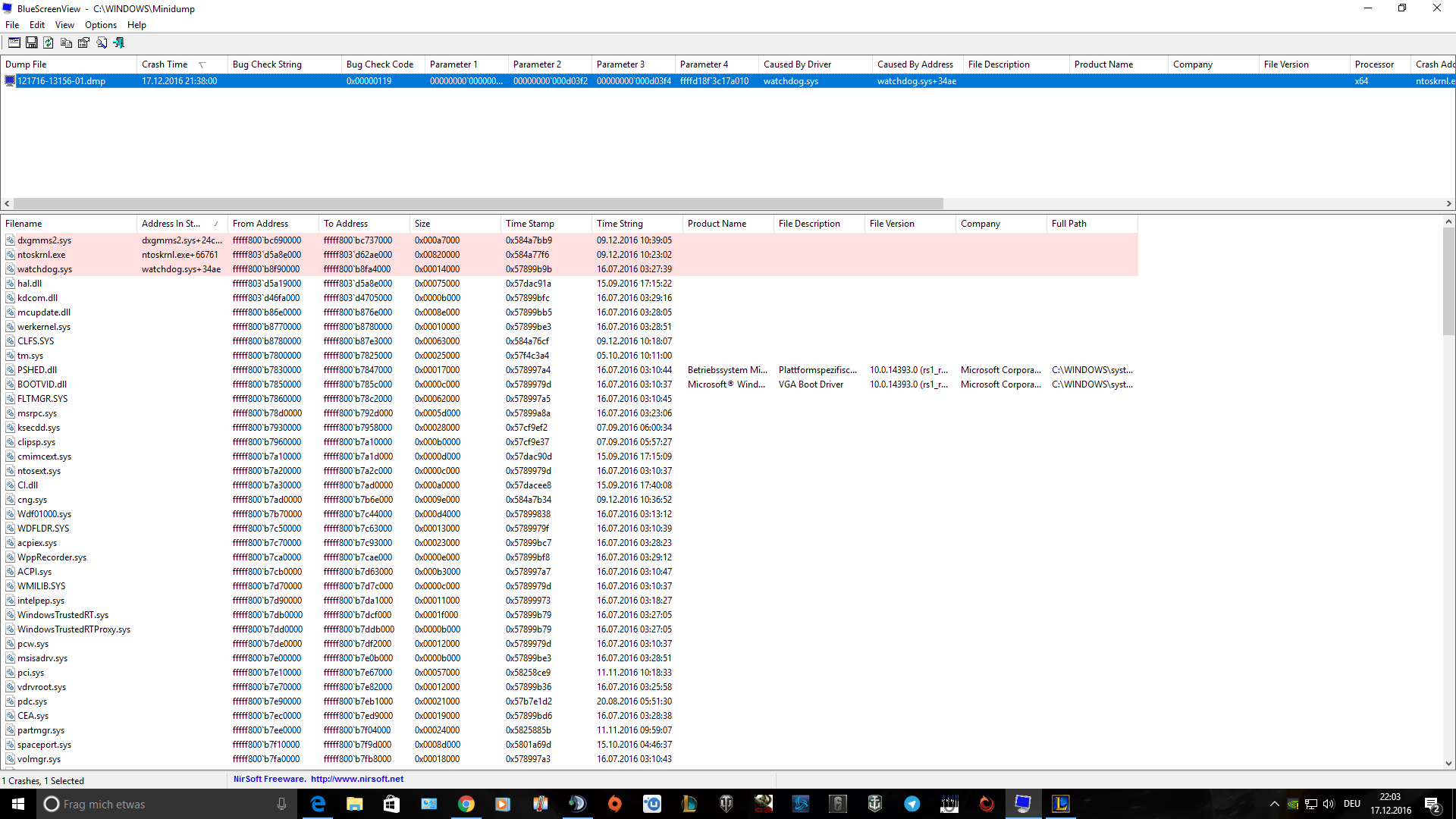This screenshot has width=1456, height=819.
Task: Open Google Chrome from the taskbar
Action: click(x=466, y=804)
